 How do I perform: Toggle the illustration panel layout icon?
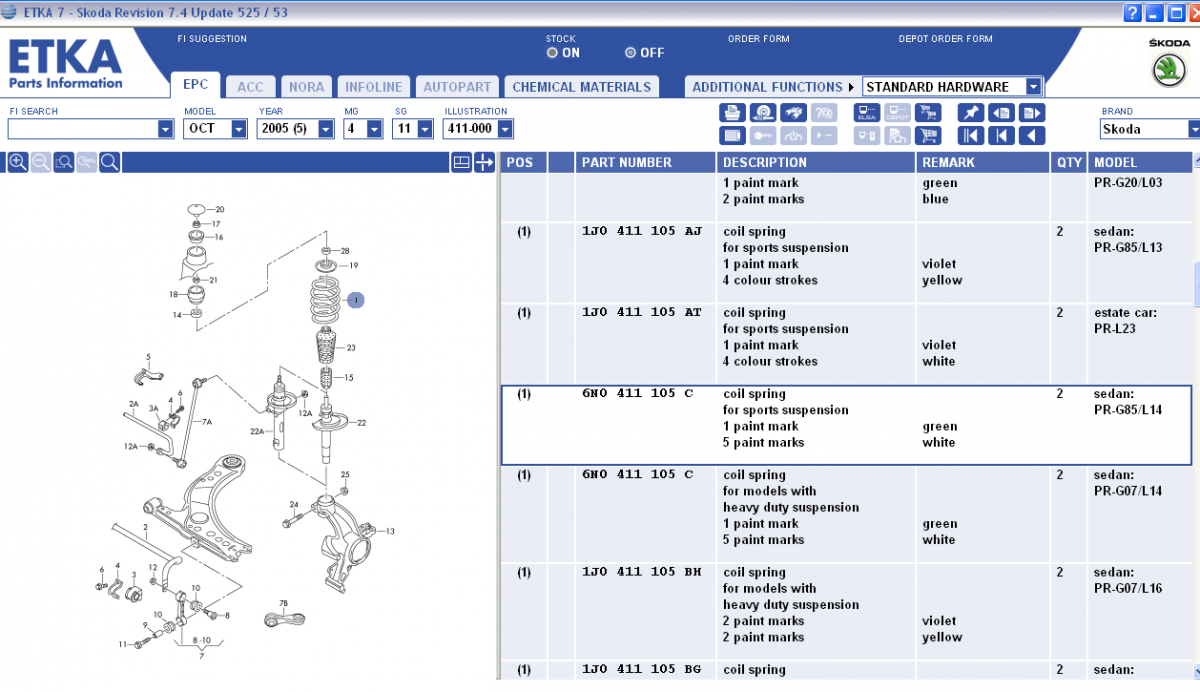(x=461, y=162)
